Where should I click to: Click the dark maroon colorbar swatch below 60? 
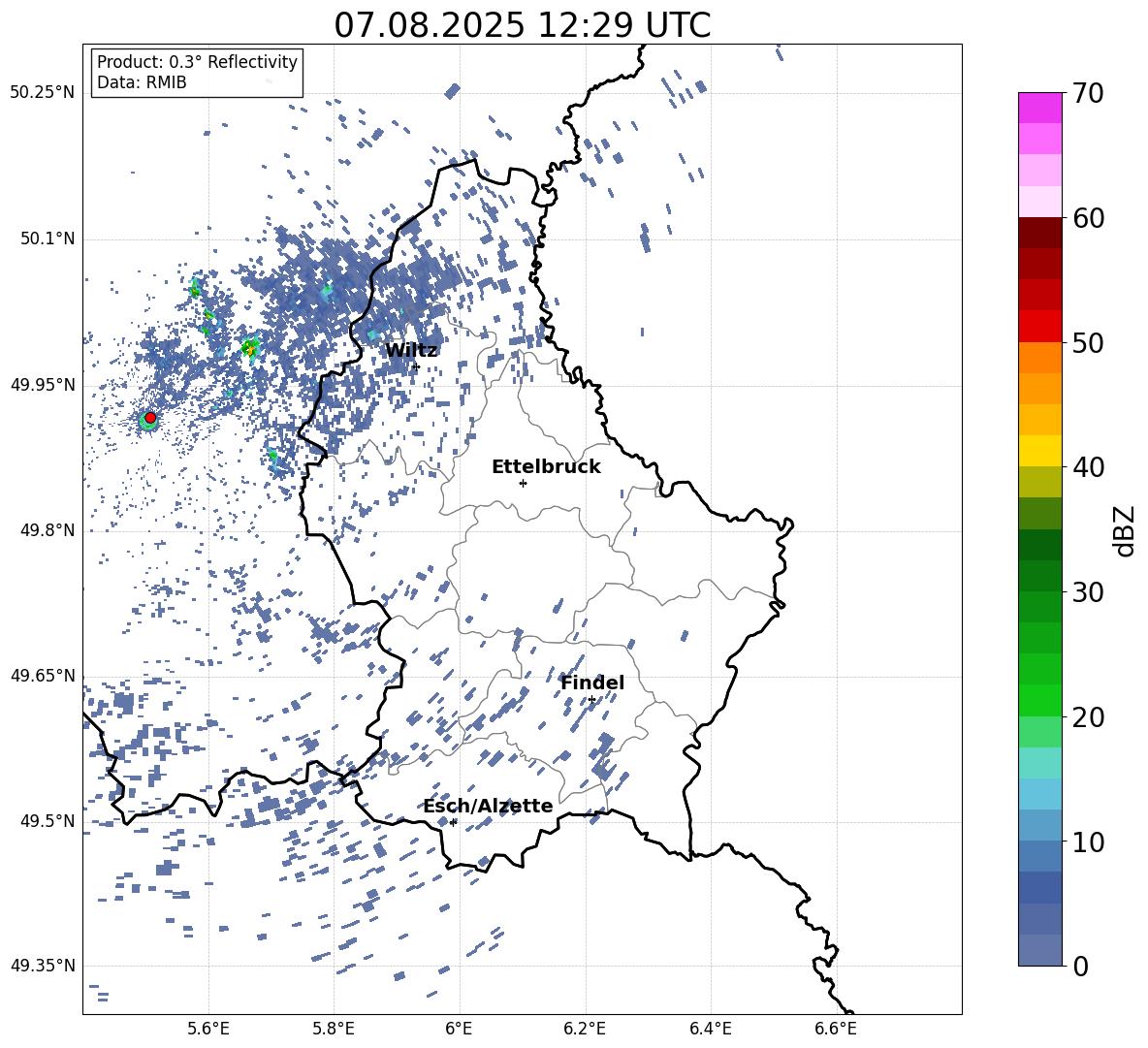[x=1040, y=233]
